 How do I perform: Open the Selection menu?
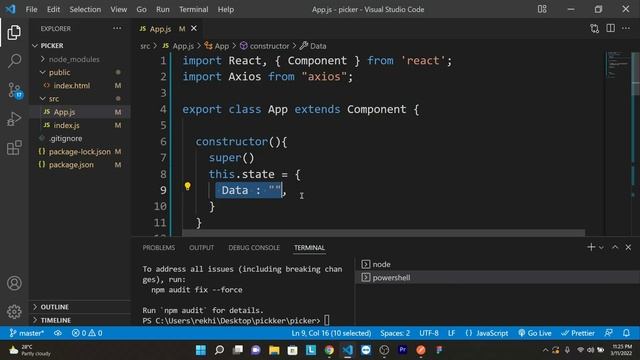pos(85,9)
